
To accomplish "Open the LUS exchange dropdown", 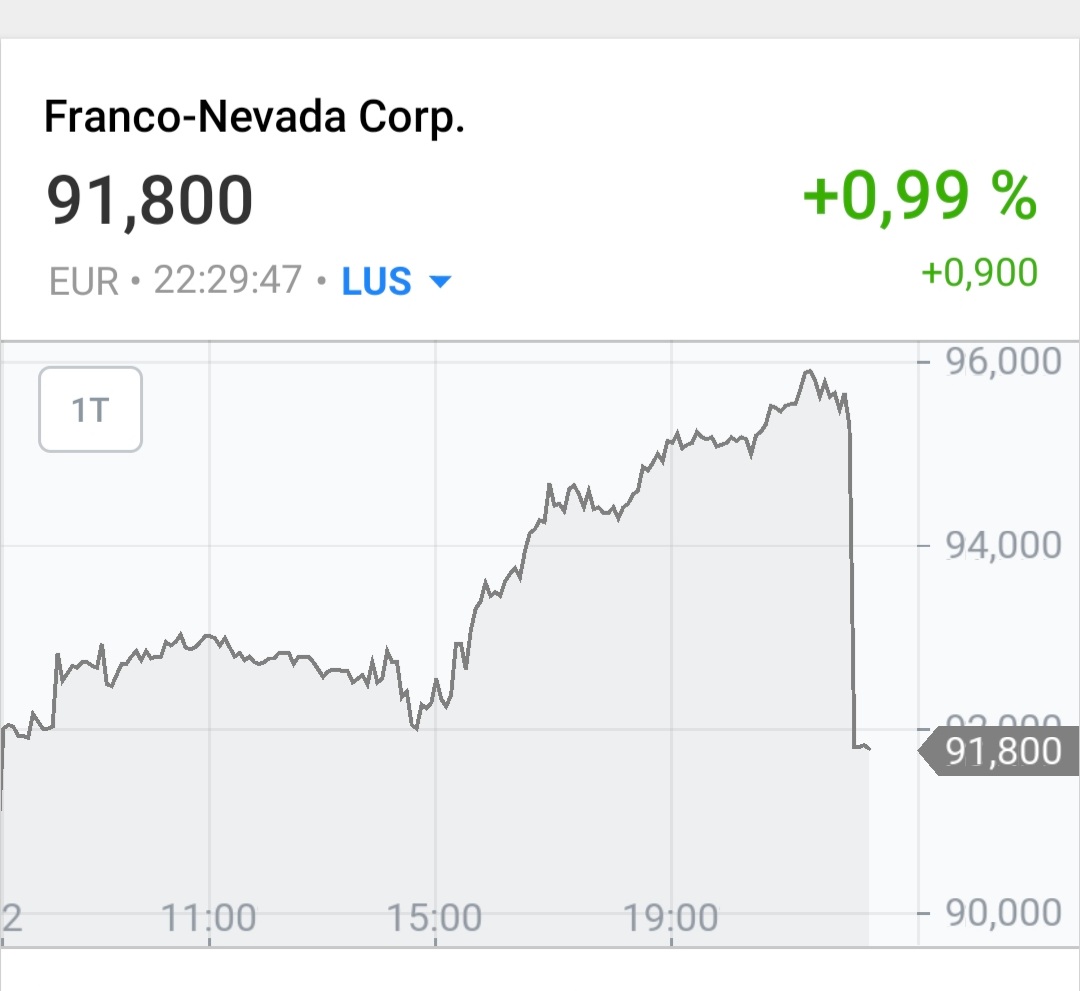I will (x=395, y=282).
